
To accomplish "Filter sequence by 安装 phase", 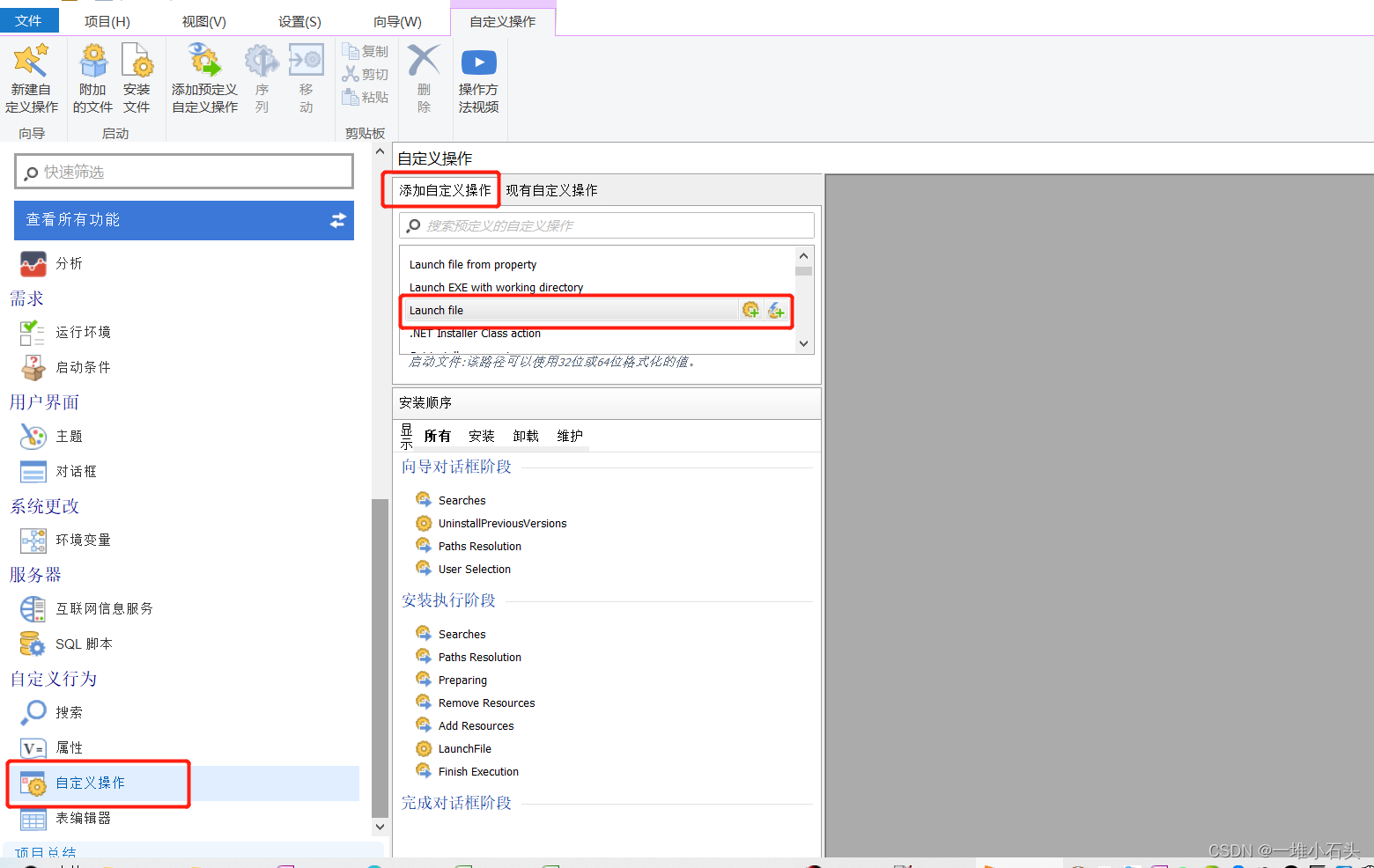I will [x=481, y=435].
